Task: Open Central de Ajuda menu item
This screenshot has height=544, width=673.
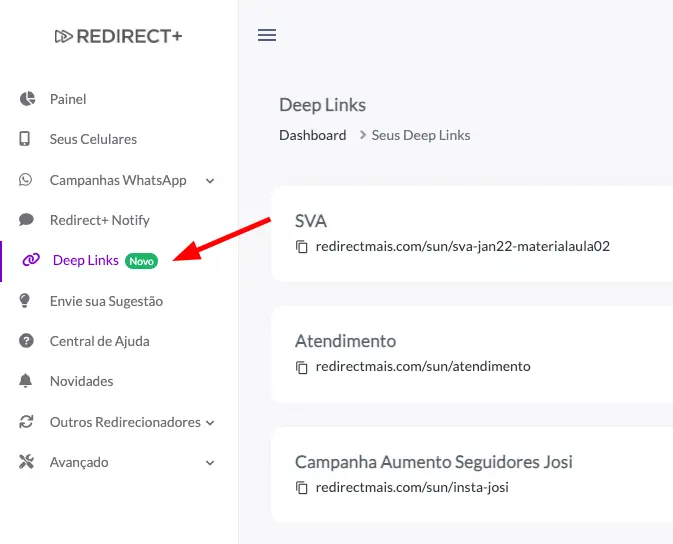Action: coord(100,341)
